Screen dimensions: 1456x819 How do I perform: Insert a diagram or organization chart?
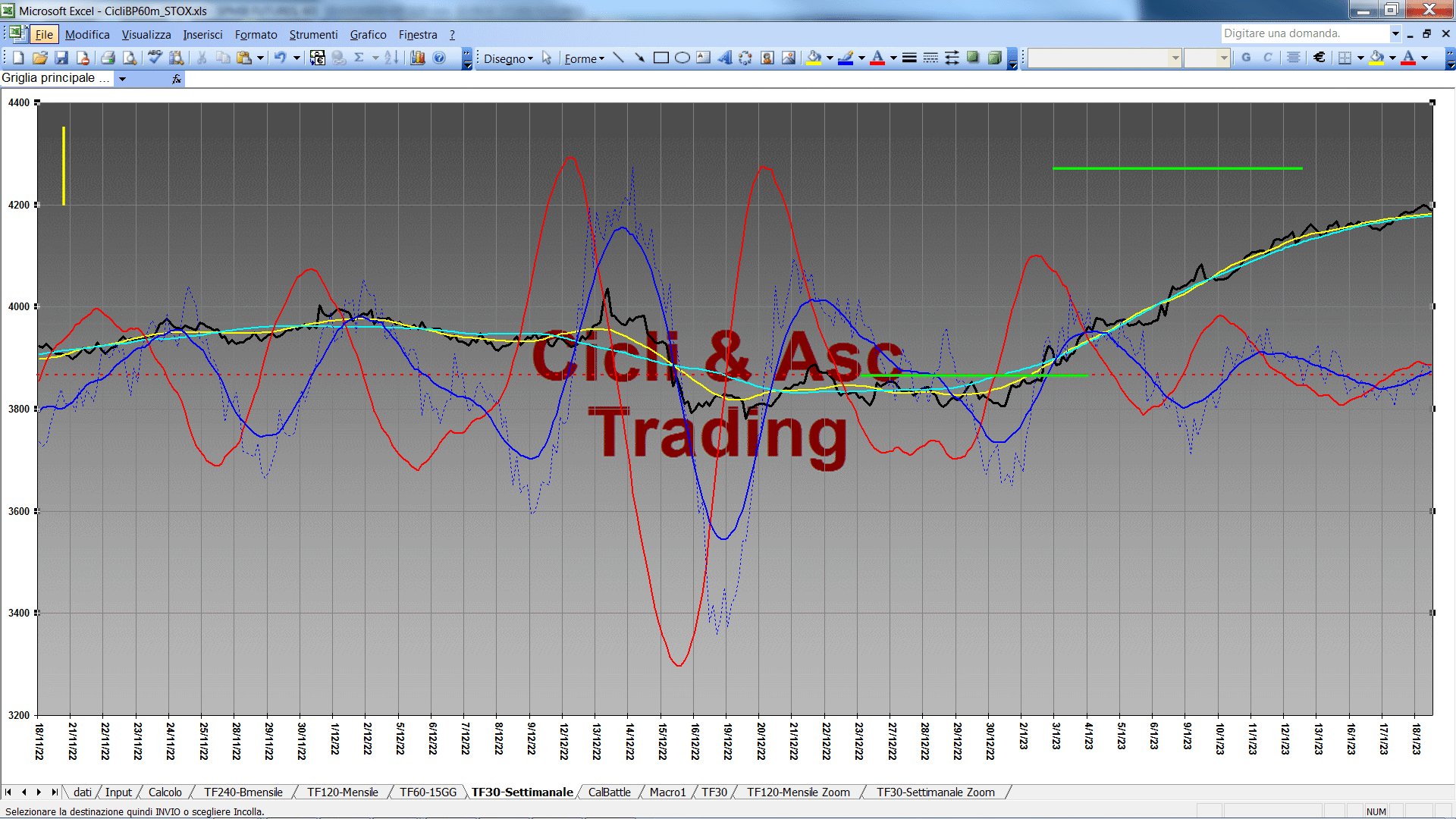(x=746, y=58)
